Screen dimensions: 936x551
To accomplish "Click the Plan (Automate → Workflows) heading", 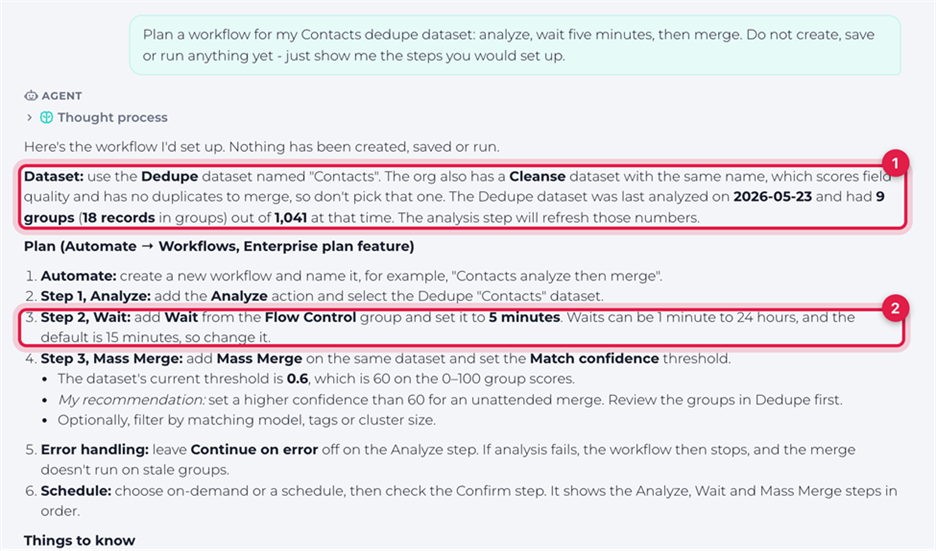I will click(x=219, y=247).
